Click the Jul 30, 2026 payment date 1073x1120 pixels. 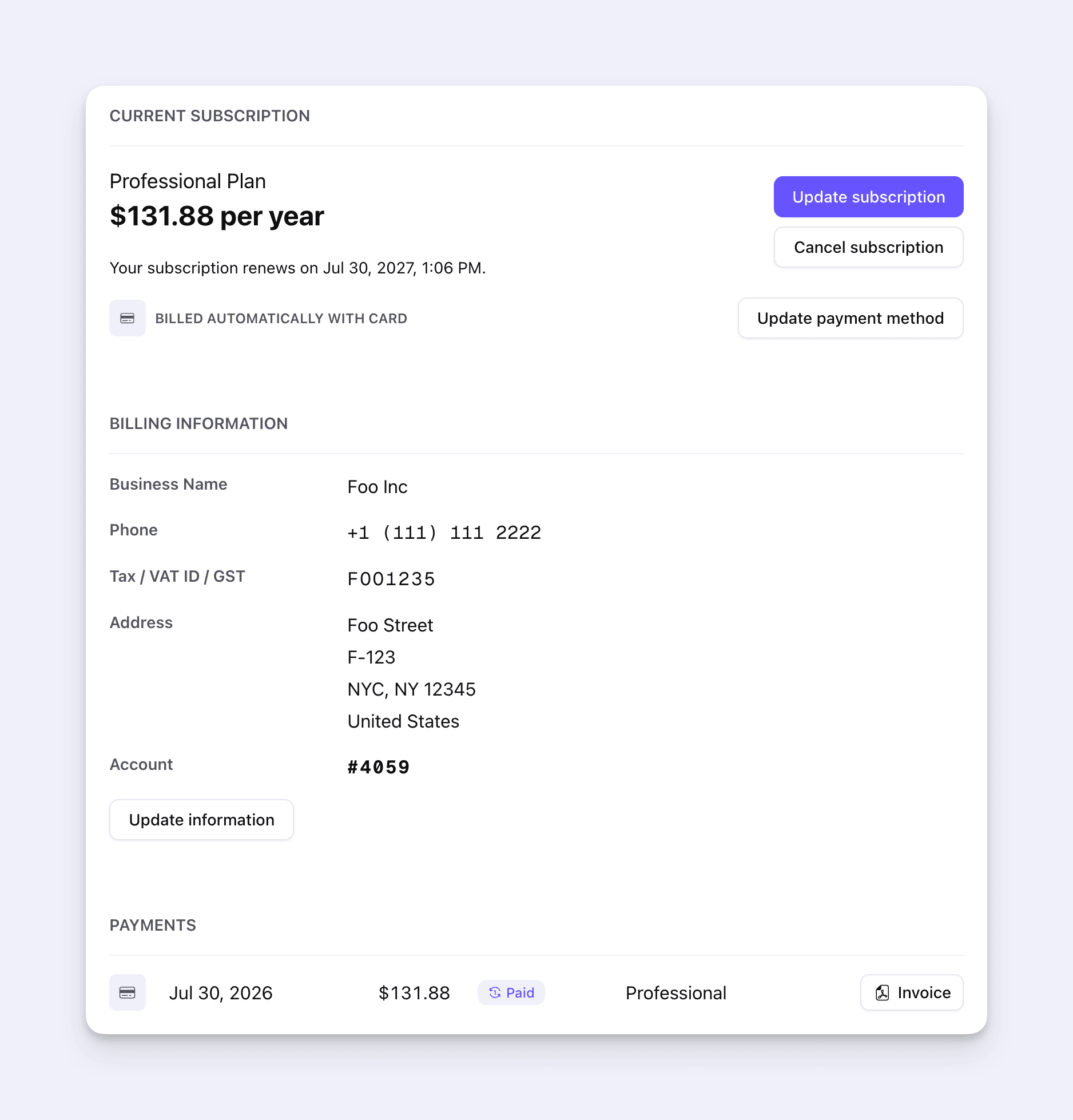pyautogui.click(x=221, y=993)
